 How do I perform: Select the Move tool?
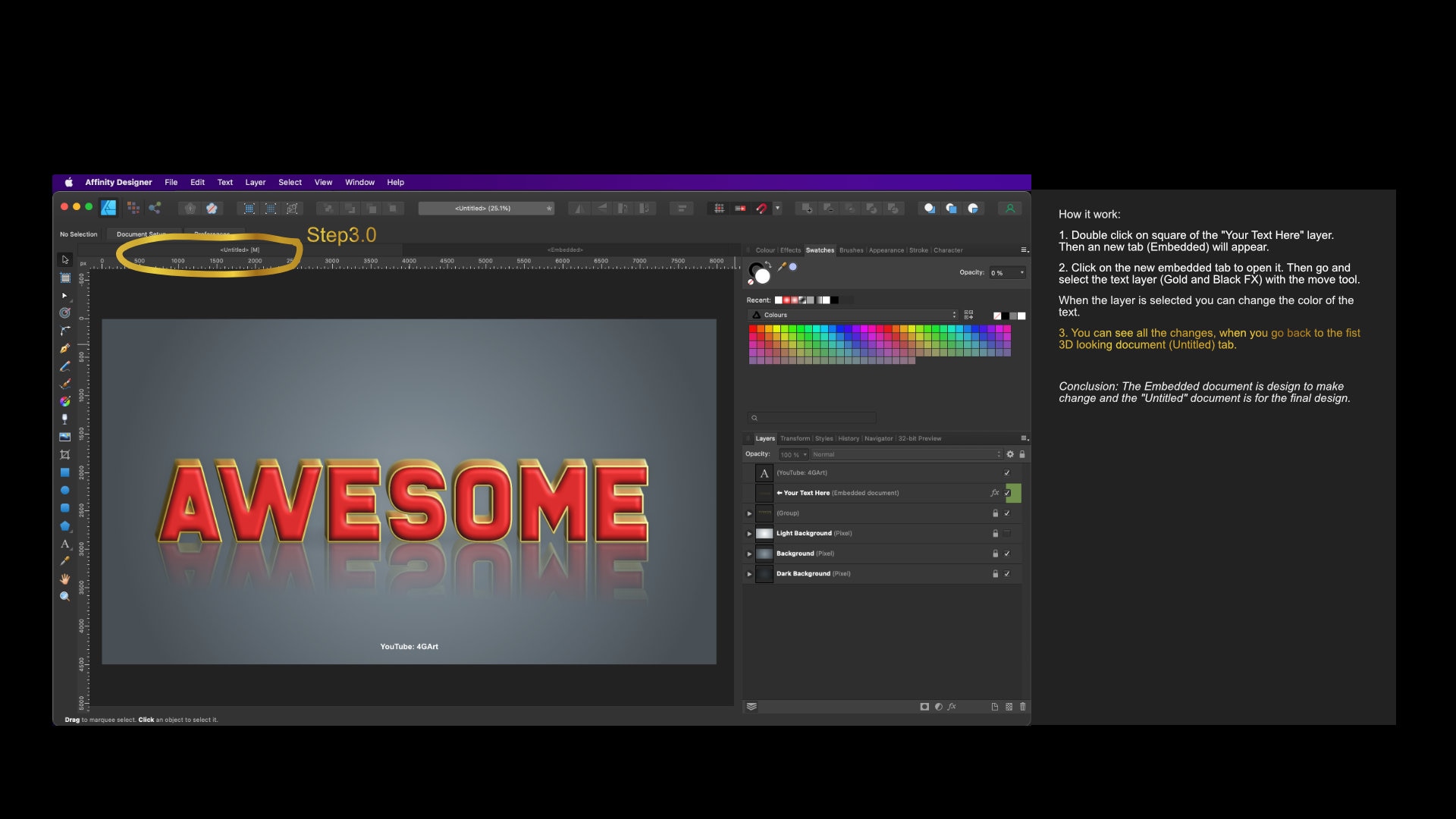point(65,259)
